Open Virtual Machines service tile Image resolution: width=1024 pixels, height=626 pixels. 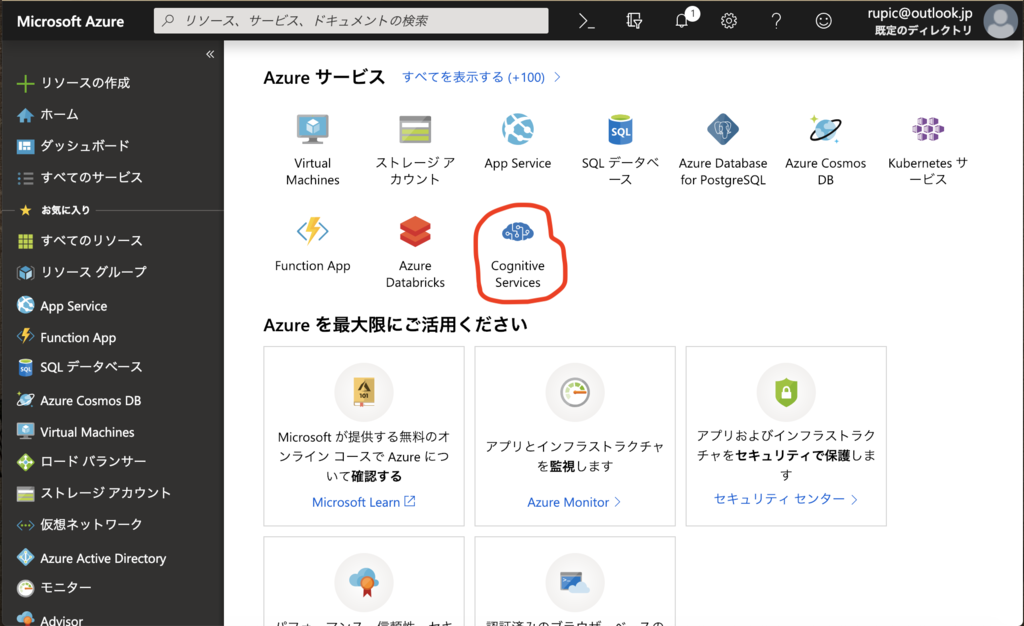(313, 150)
